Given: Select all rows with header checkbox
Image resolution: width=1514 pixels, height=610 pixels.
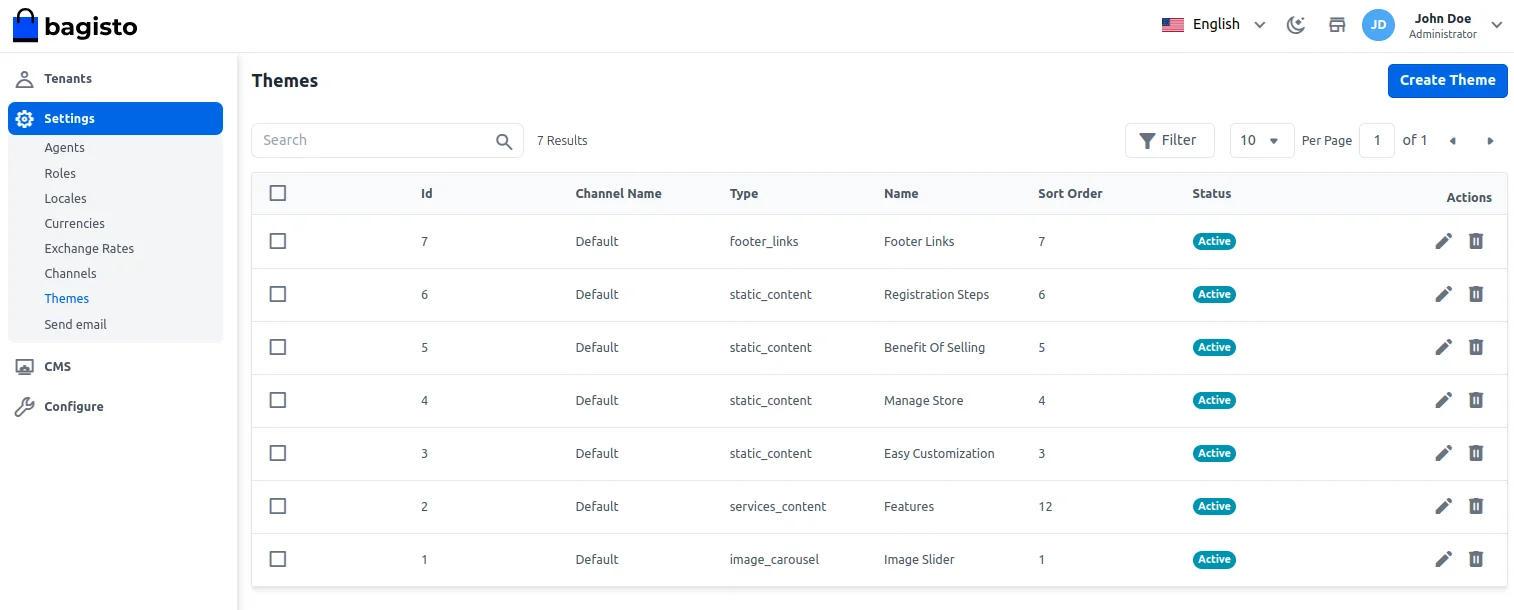Looking at the screenshot, I should (x=278, y=193).
